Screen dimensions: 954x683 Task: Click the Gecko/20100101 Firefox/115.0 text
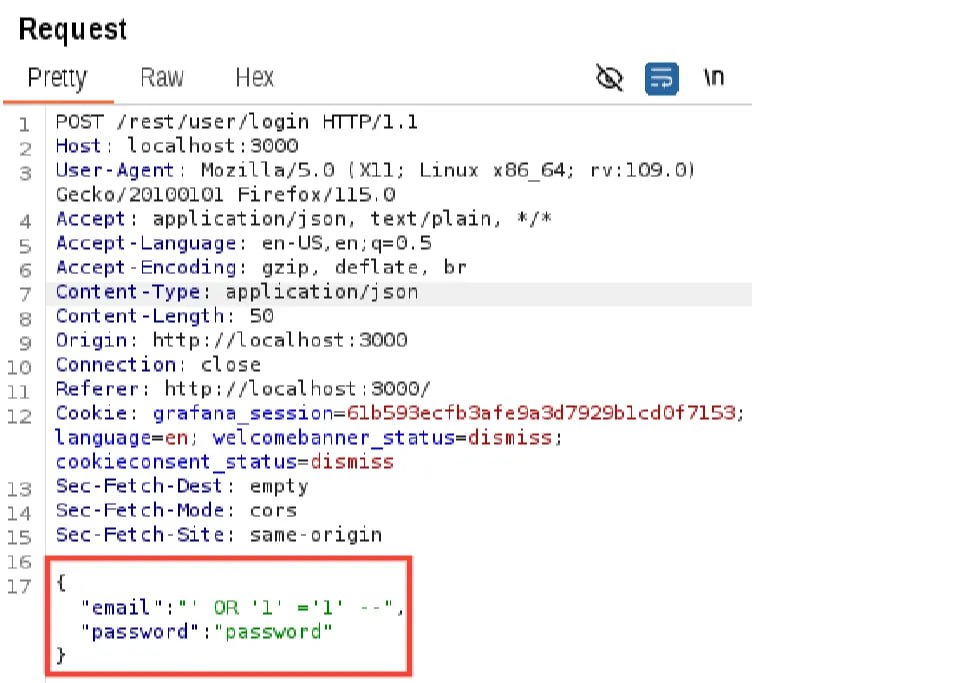(x=226, y=195)
